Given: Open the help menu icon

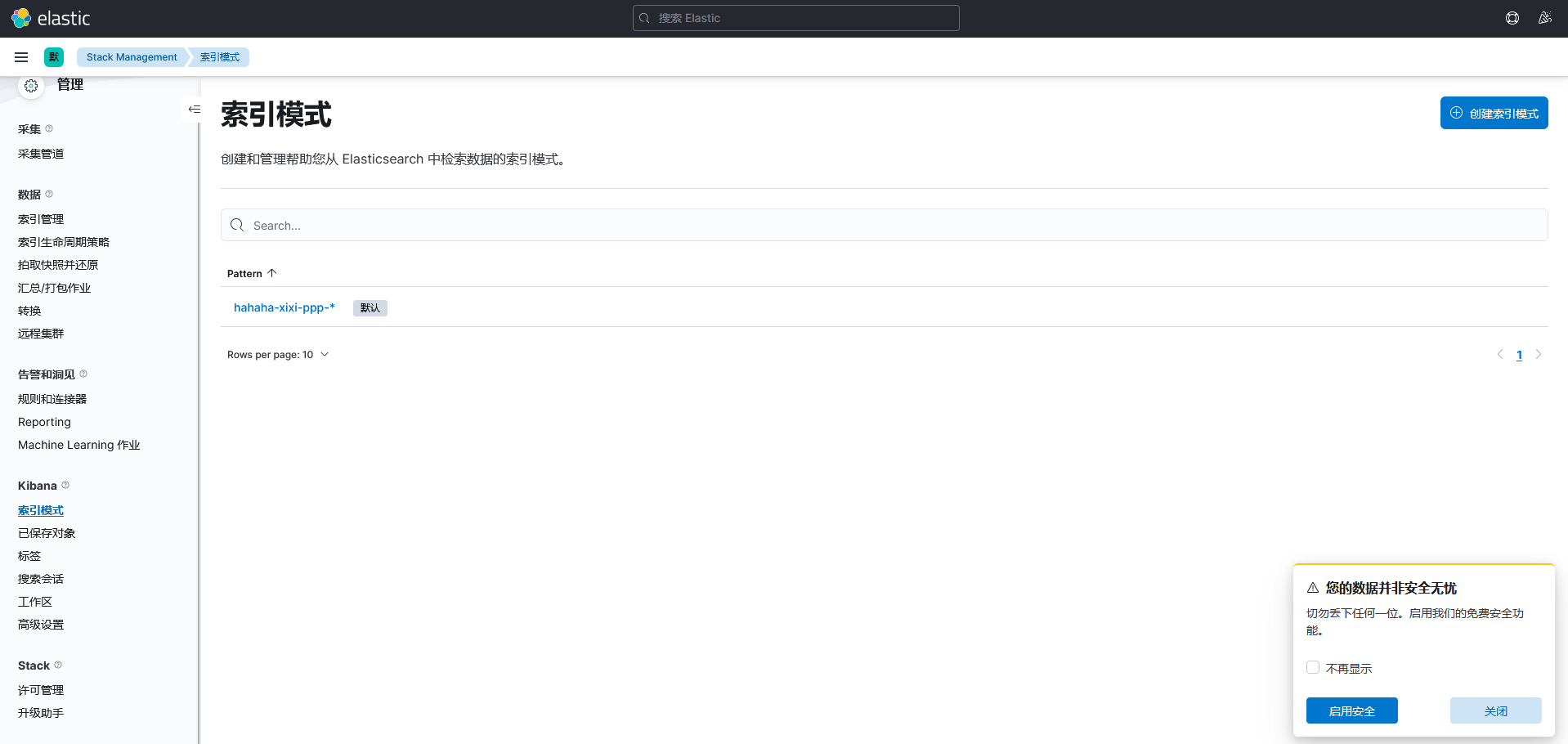Looking at the screenshot, I should [x=1512, y=18].
